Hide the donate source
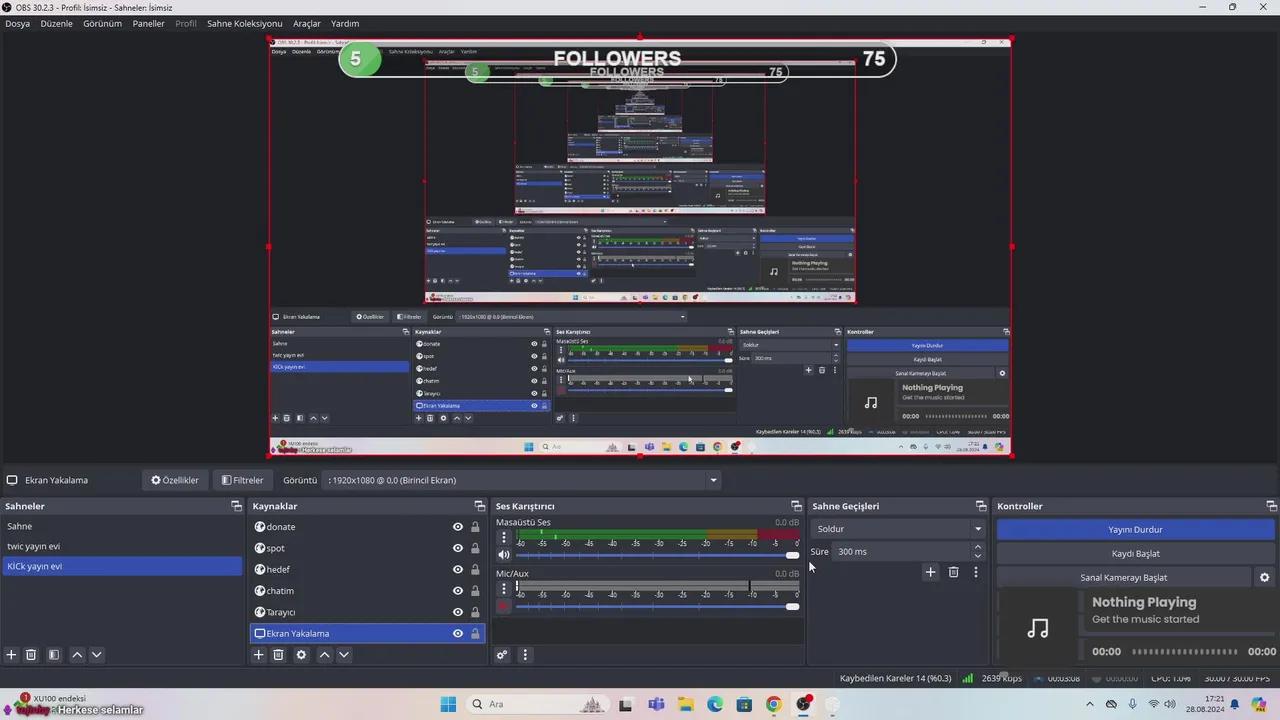1280x720 pixels. coord(457,526)
